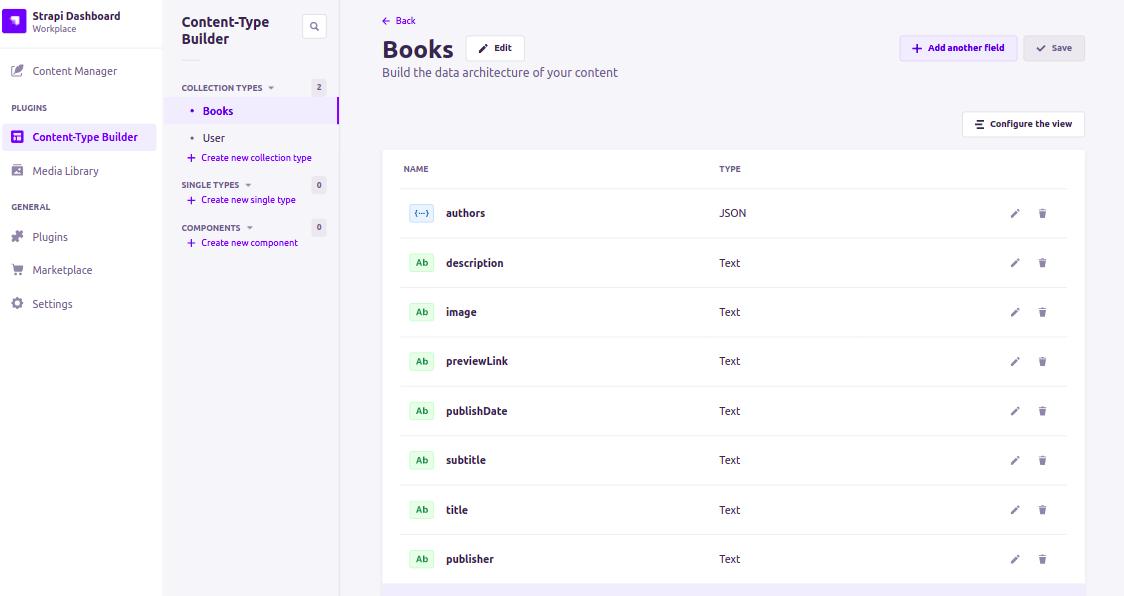Viewport: 1124px width, 596px height.
Task: Edit the authors field using its pencil icon
Action: (x=1014, y=213)
